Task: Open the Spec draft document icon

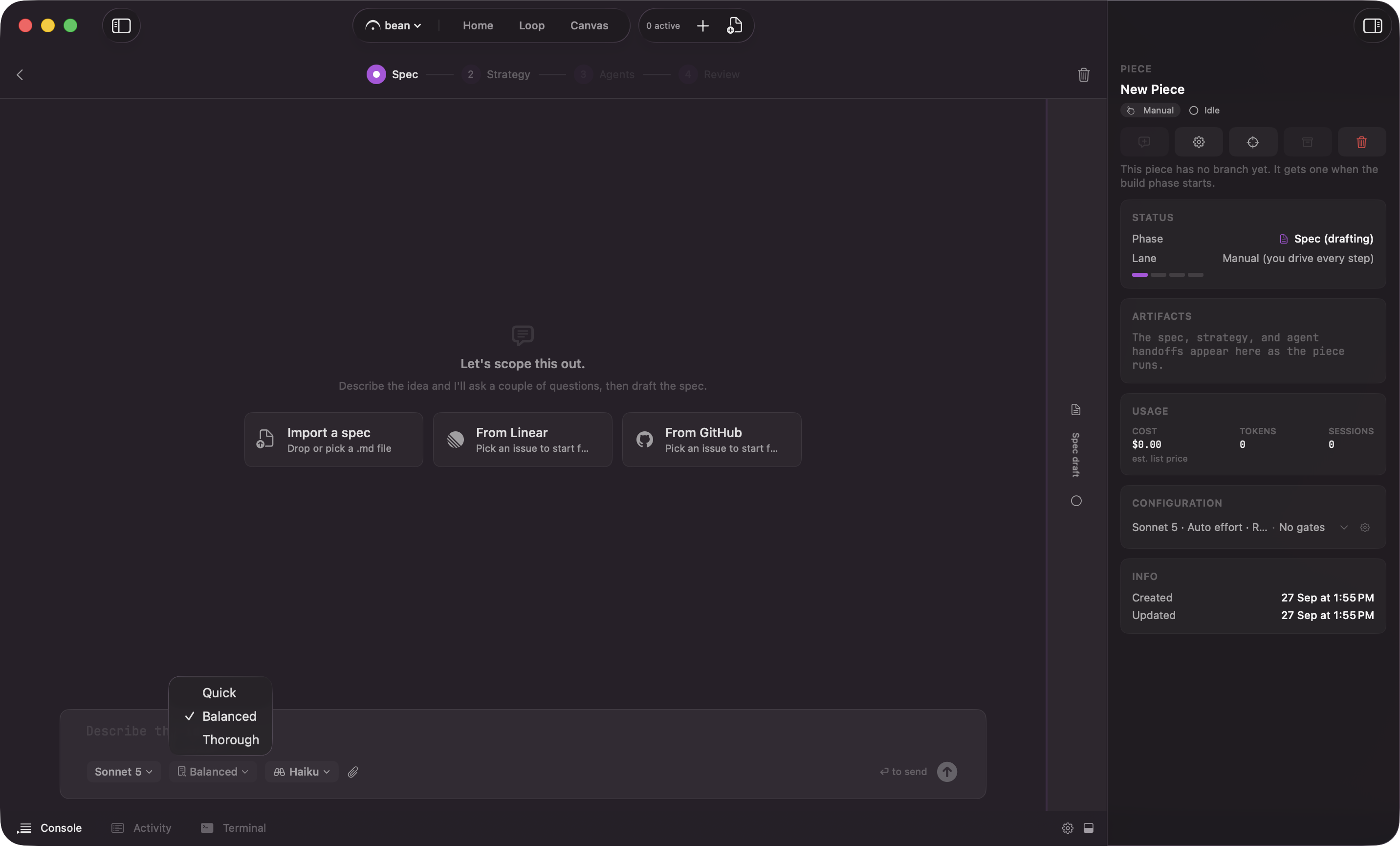Action: coord(1075,409)
